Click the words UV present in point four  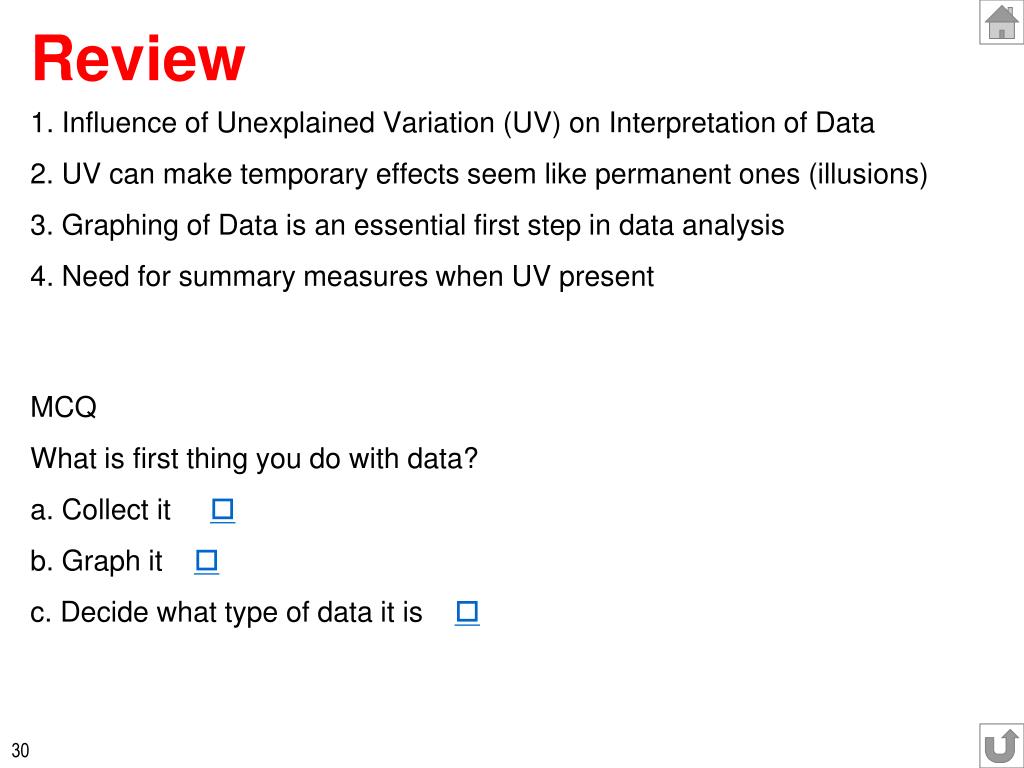tap(583, 277)
